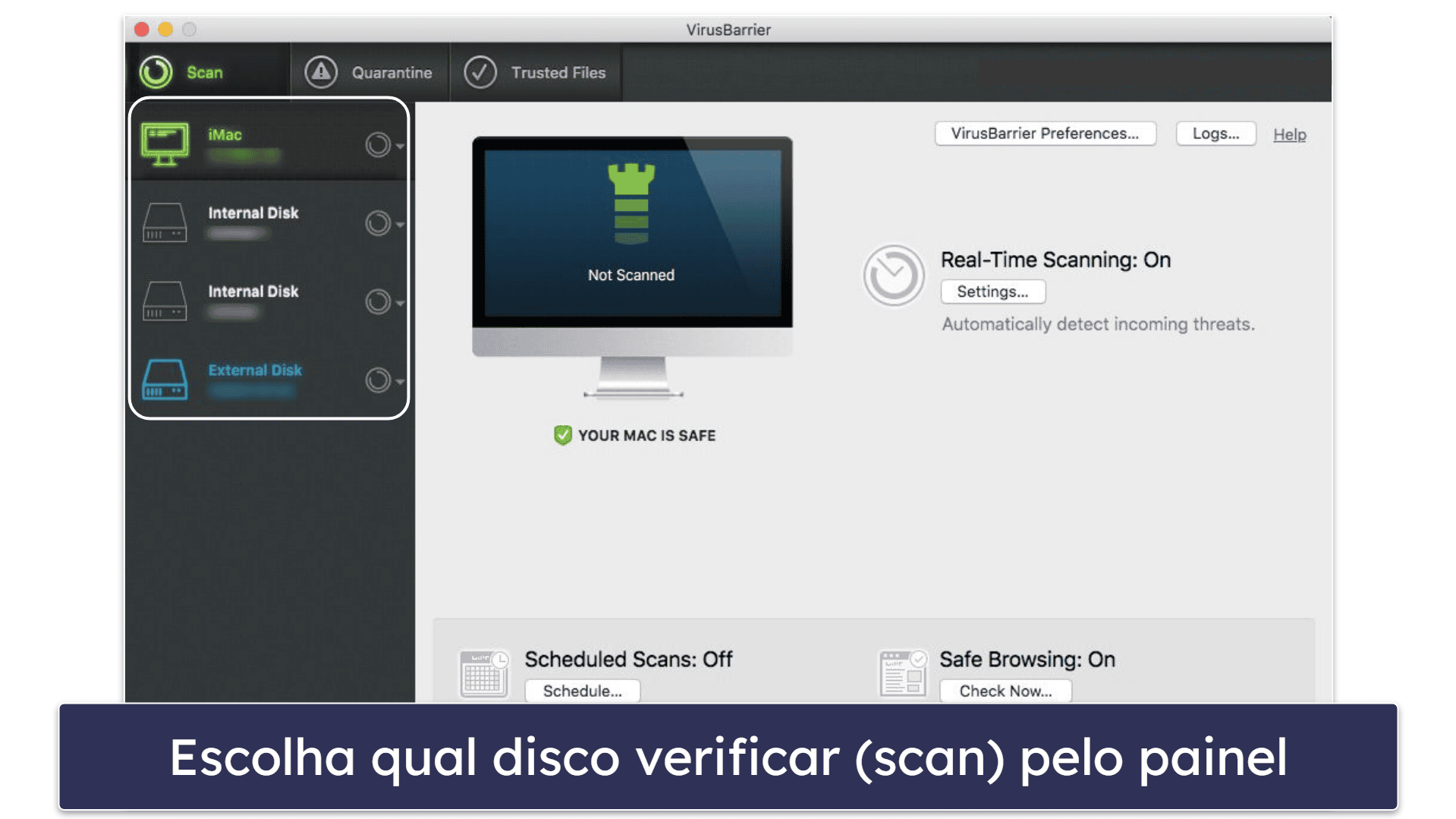The height and width of the screenshot is (819, 1456).
Task: Click scan circle for External Disk
Action: 378,380
